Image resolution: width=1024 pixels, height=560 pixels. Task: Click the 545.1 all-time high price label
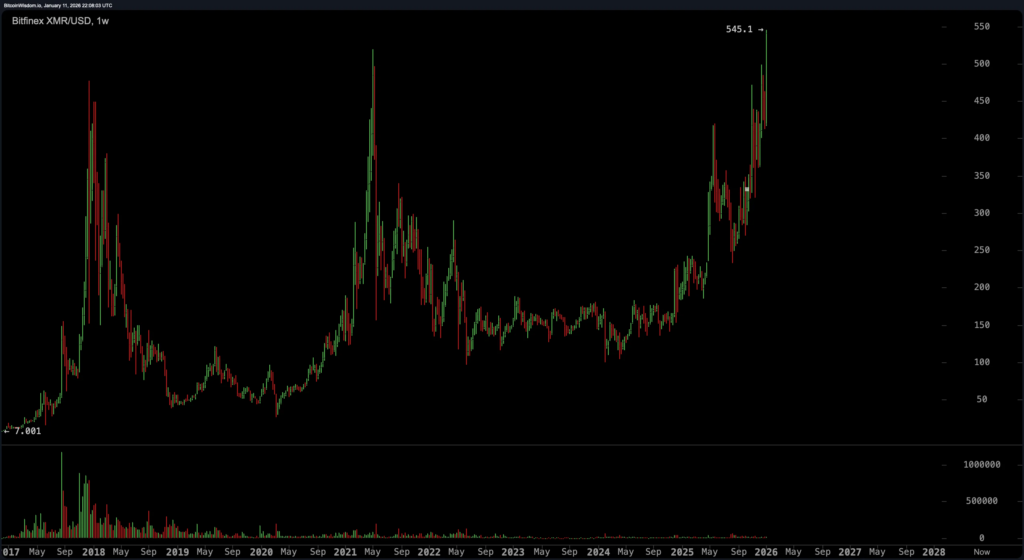[739, 30]
